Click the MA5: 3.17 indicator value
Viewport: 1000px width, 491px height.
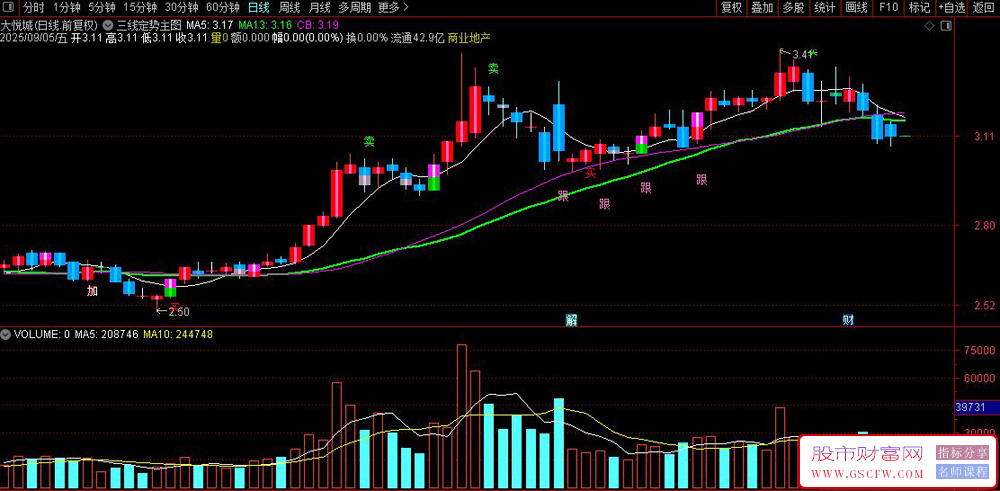(210, 26)
